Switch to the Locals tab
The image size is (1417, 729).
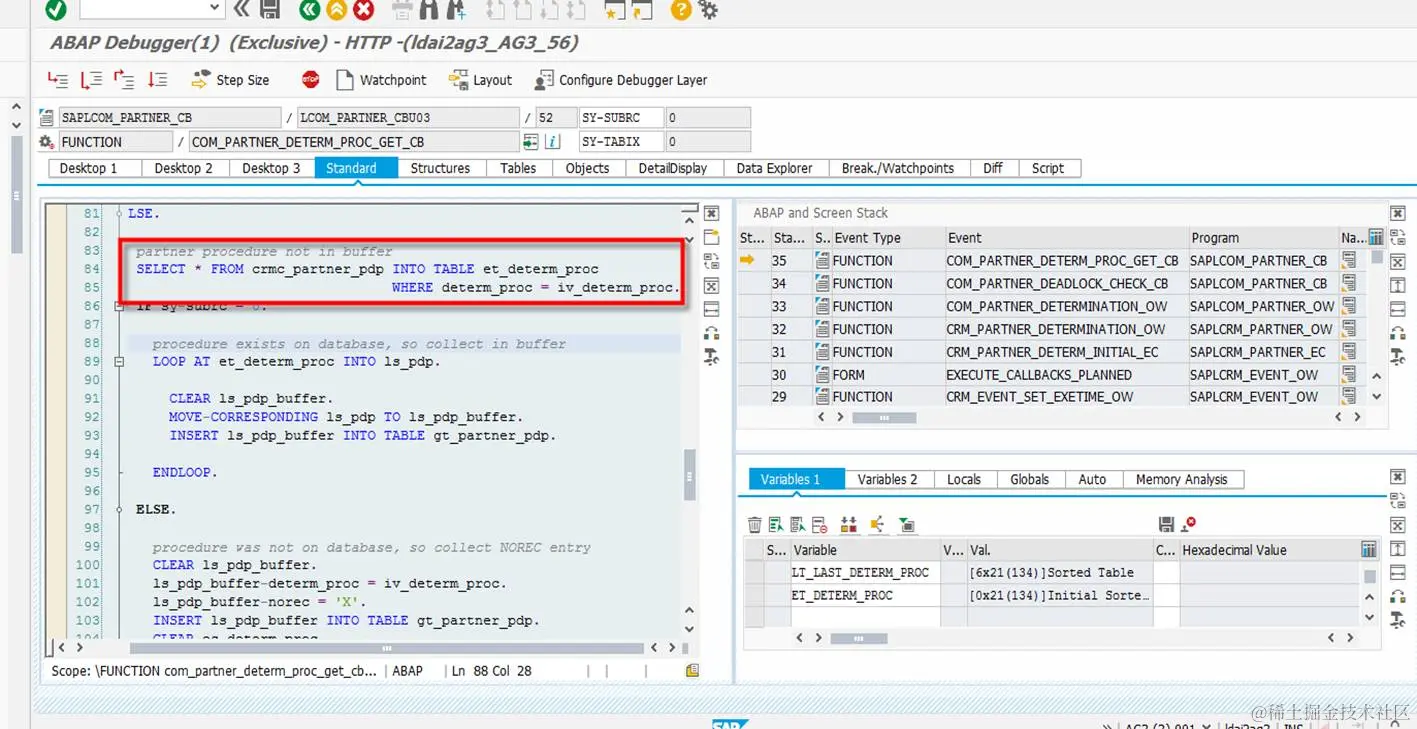[964, 479]
